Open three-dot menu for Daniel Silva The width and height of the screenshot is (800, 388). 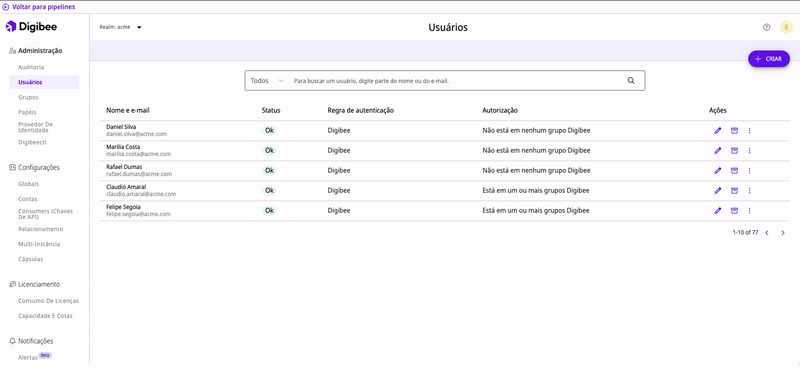pos(749,131)
